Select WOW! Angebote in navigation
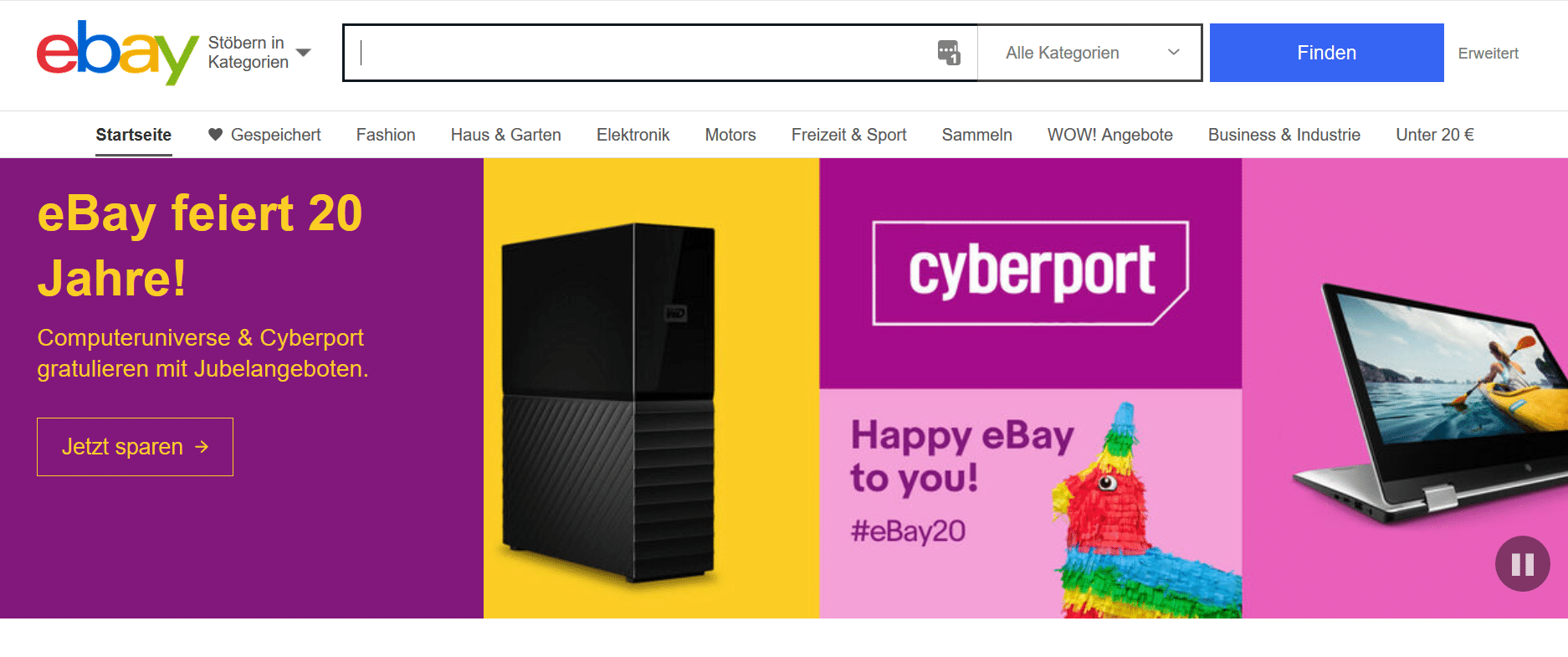1568x657 pixels. pyautogui.click(x=1109, y=135)
